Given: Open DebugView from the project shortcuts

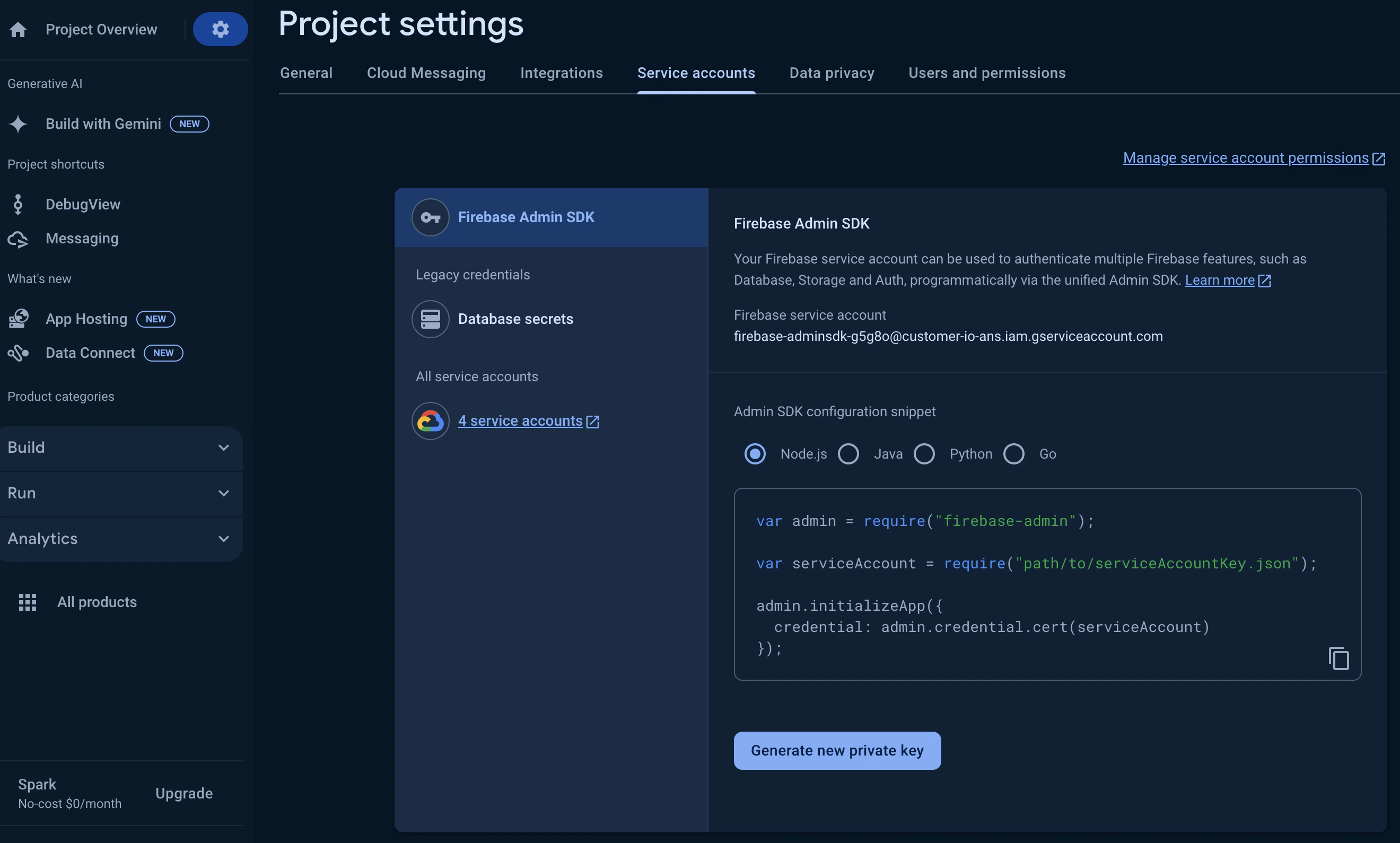Looking at the screenshot, I should (x=82, y=205).
